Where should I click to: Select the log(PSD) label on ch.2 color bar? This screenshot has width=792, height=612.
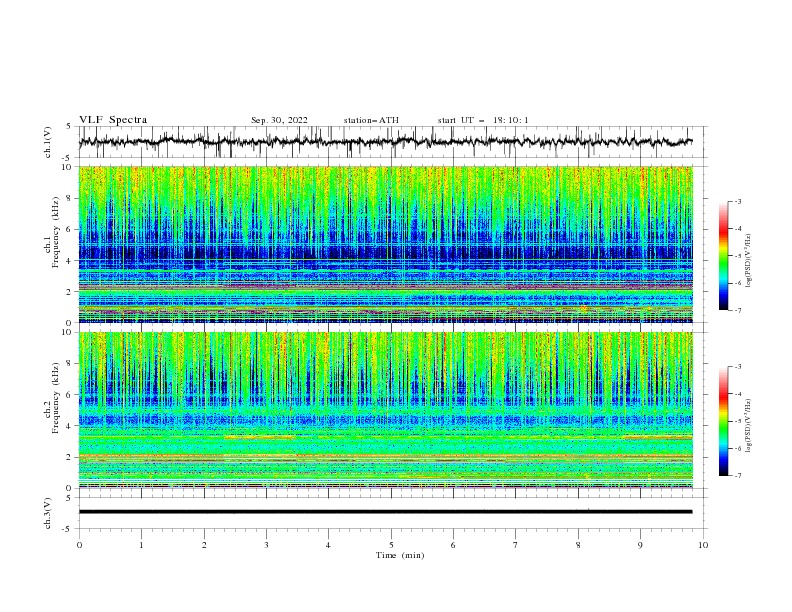pyautogui.click(x=748, y=426)
